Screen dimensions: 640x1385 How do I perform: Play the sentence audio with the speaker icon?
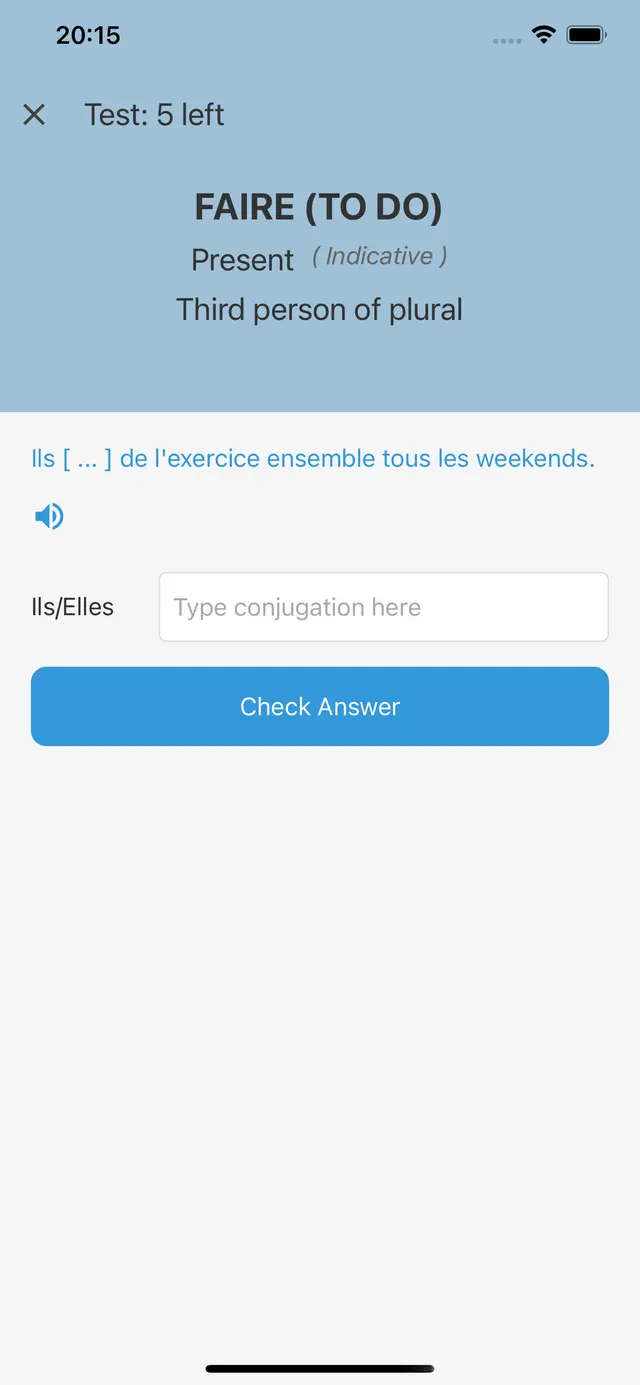click(x=49, y=516)
